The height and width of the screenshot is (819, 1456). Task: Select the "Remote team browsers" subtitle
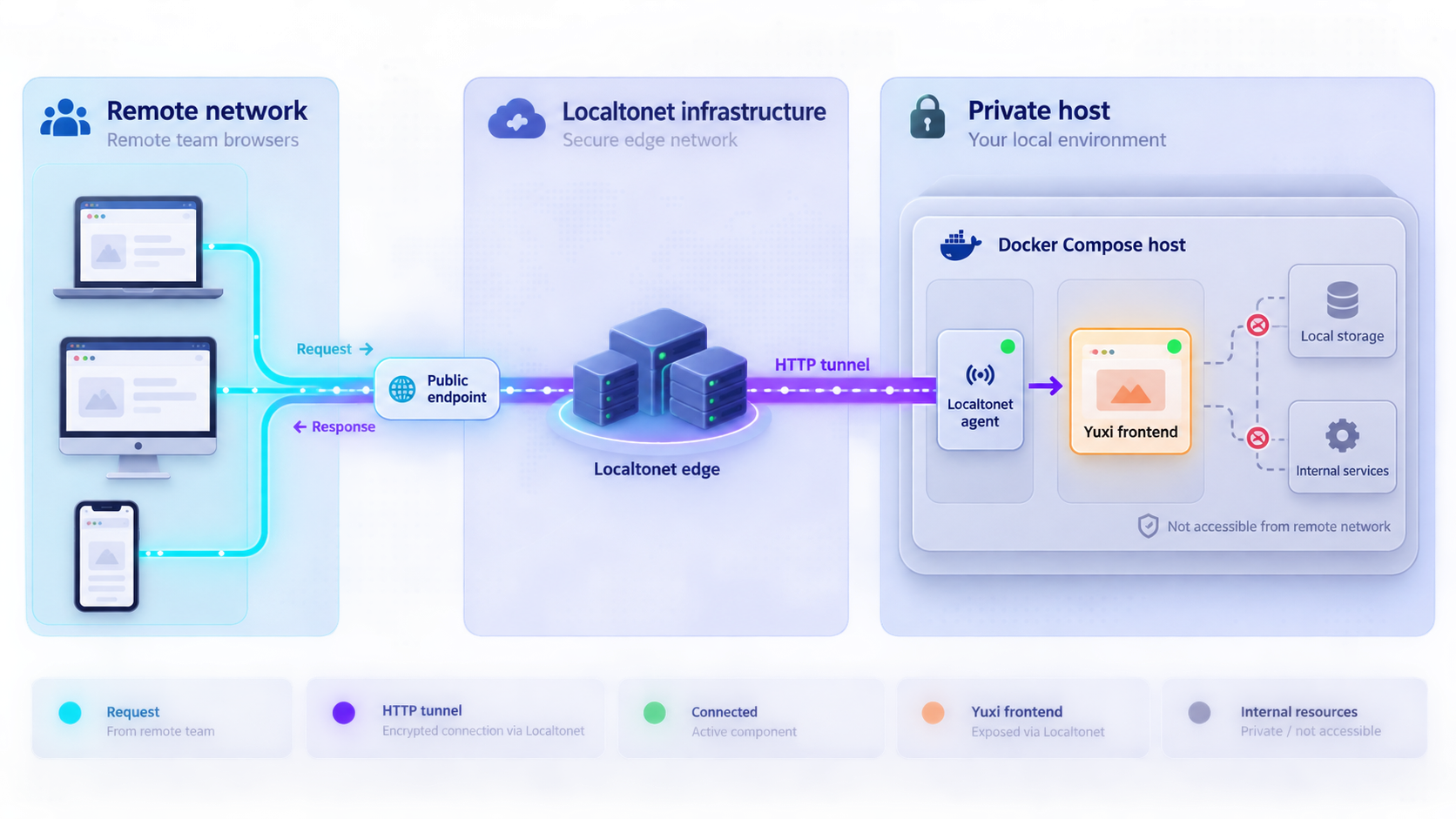click(x=202, y=140)
